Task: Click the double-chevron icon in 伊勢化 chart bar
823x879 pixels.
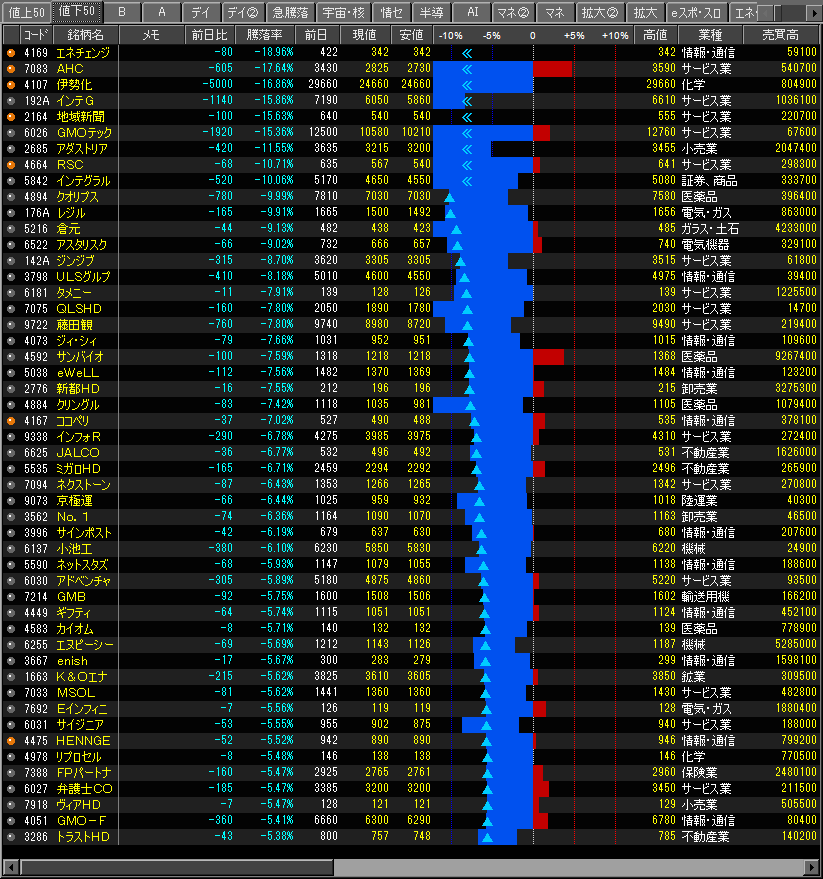Action: click(x=466, y=84)
